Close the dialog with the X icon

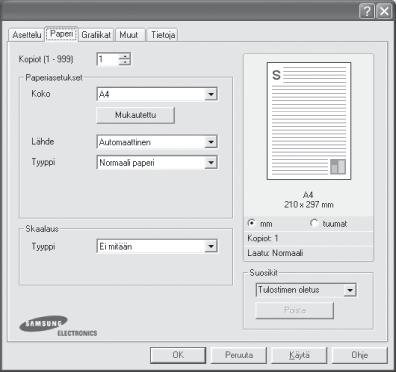(x=384, y=11)
